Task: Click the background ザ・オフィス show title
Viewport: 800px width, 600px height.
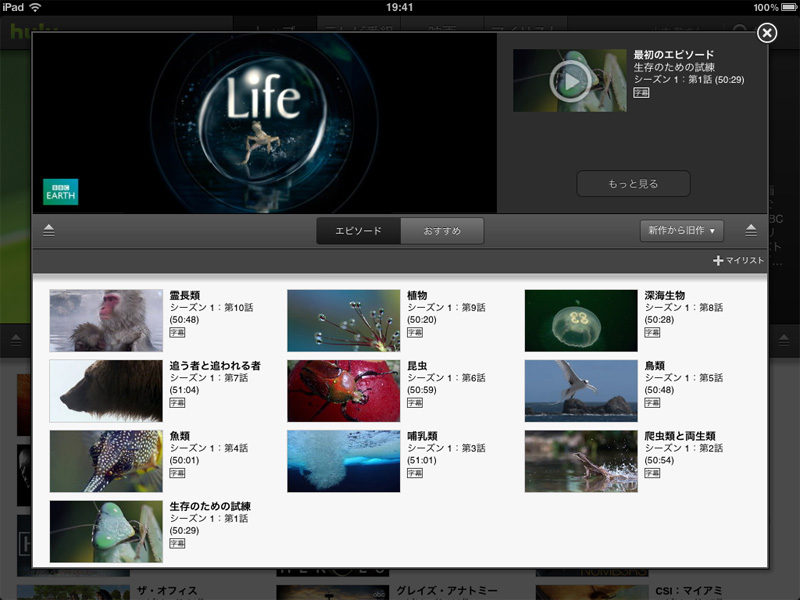Action: [x=167, y=591]
